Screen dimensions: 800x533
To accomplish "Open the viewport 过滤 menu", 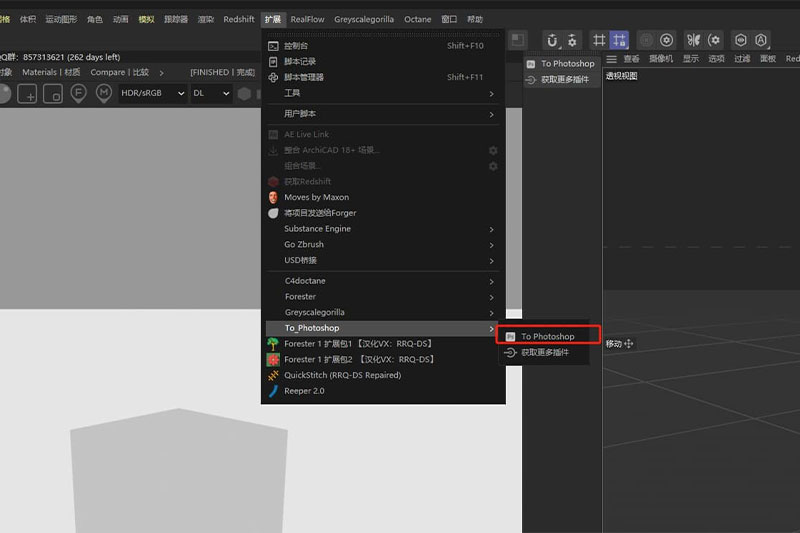I will tap(742, 59).
